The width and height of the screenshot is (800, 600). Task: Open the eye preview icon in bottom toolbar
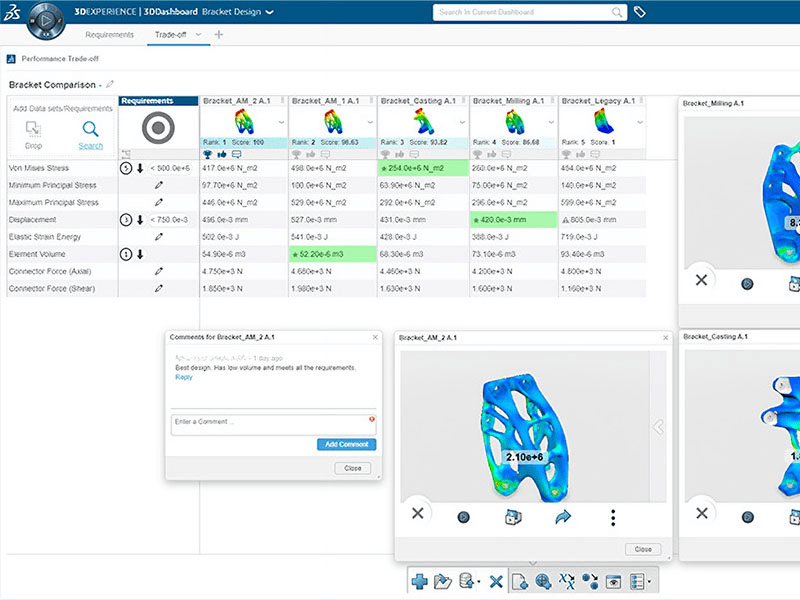(614, 581)
